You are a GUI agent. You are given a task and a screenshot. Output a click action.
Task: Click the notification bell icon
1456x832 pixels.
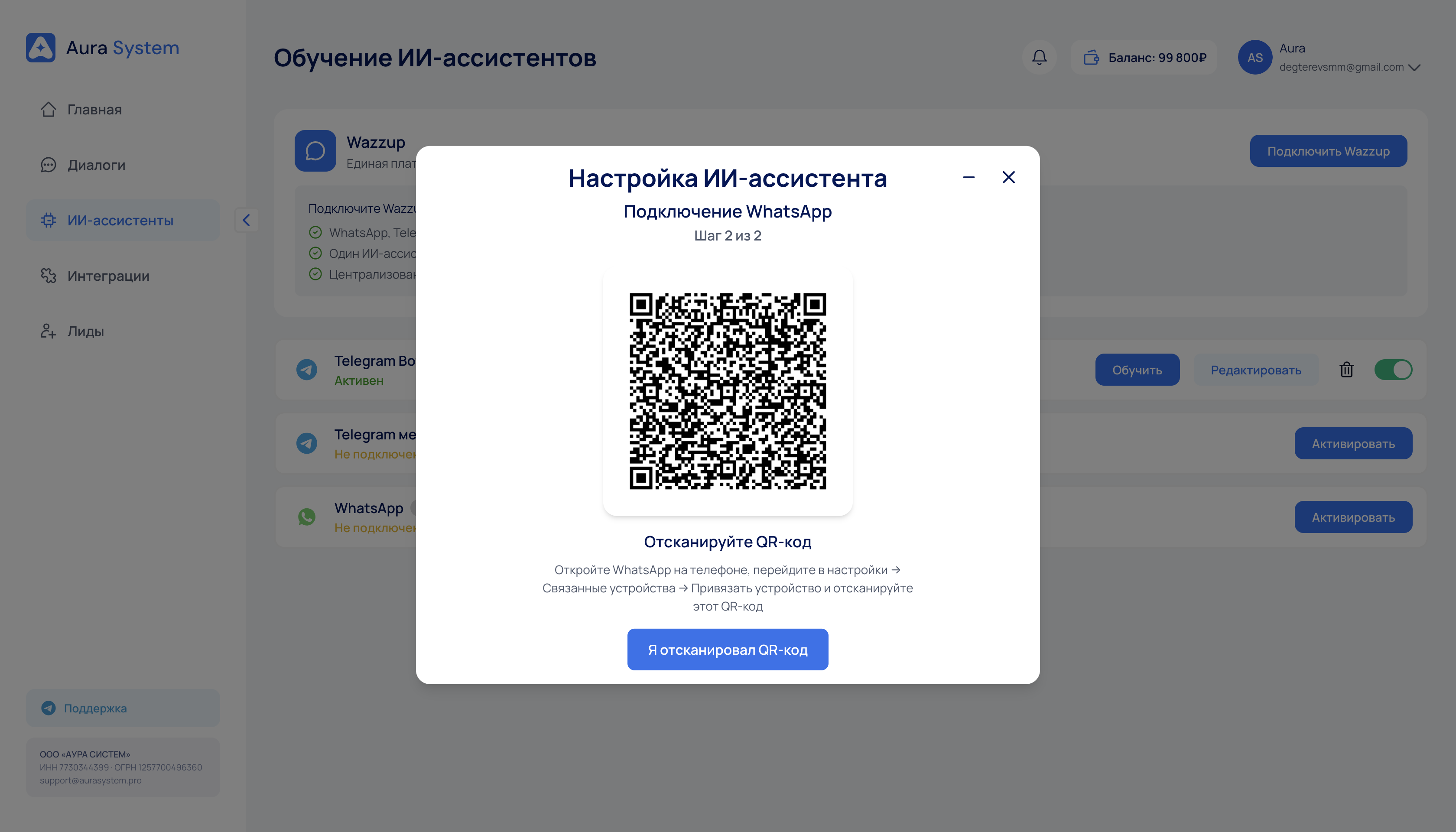pos(1039,57)
